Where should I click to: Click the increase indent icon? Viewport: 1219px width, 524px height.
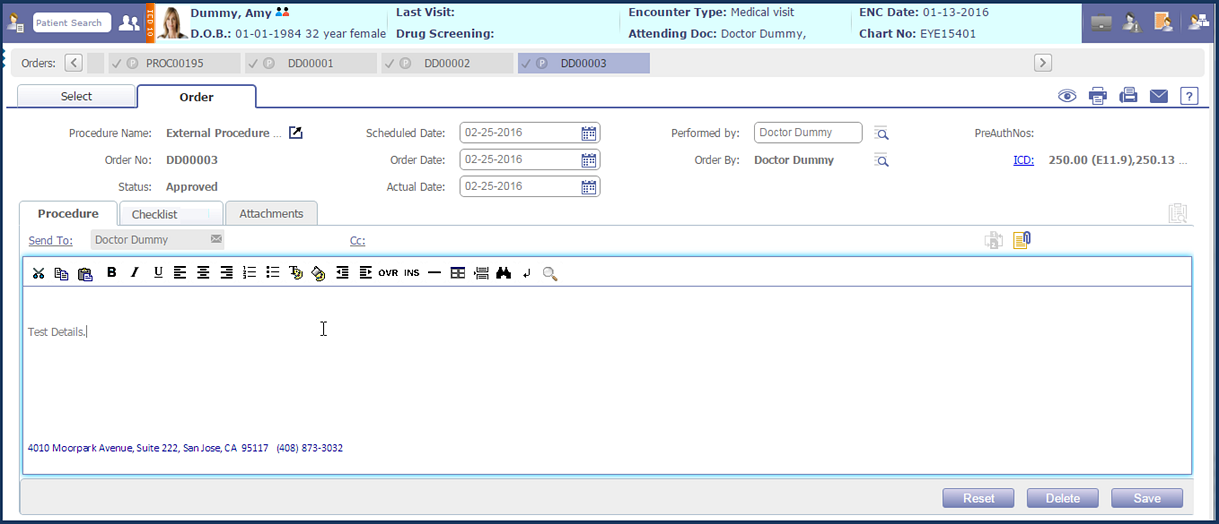coord(365,273)
